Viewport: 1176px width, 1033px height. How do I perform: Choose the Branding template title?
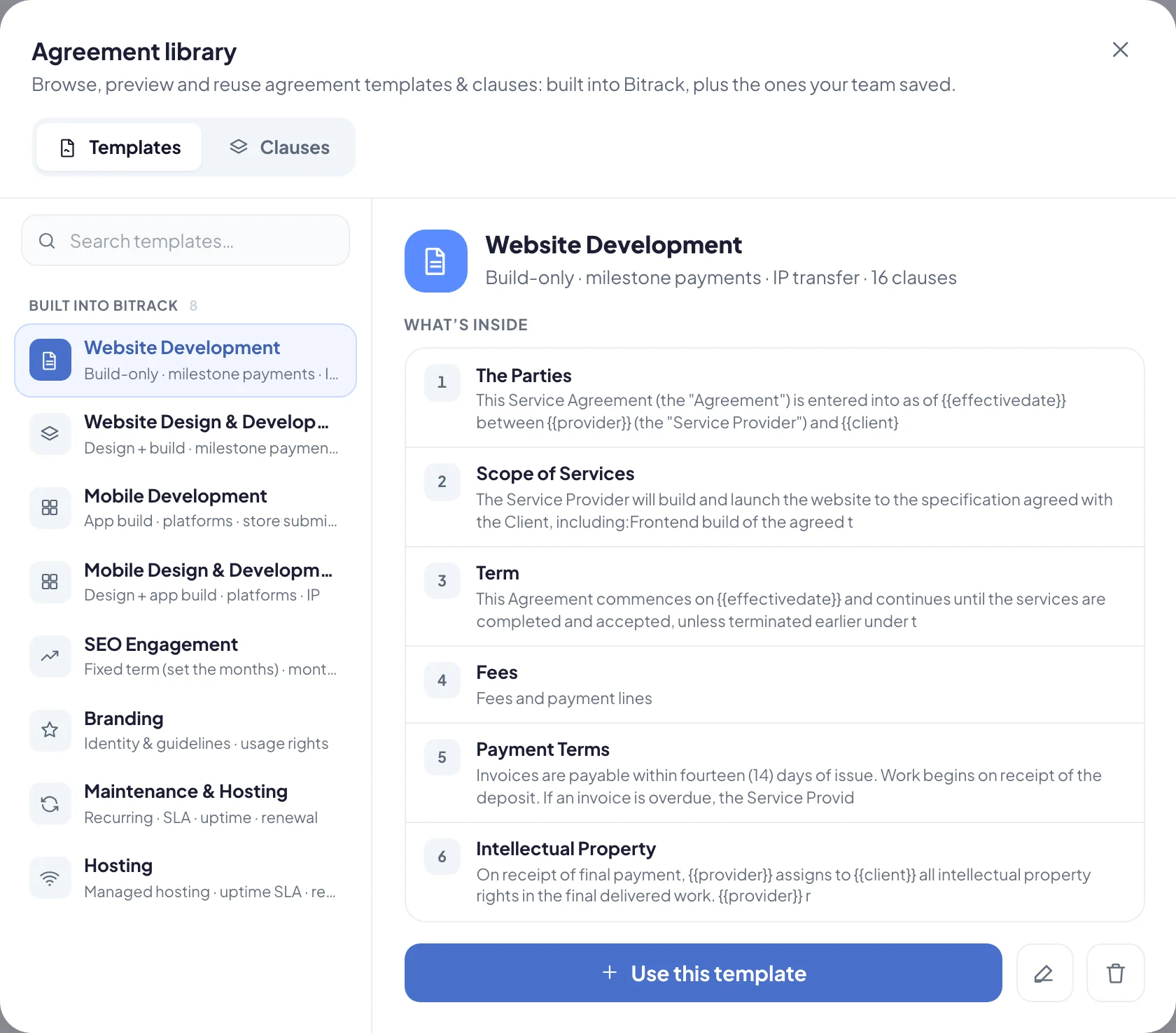[124, 719]
